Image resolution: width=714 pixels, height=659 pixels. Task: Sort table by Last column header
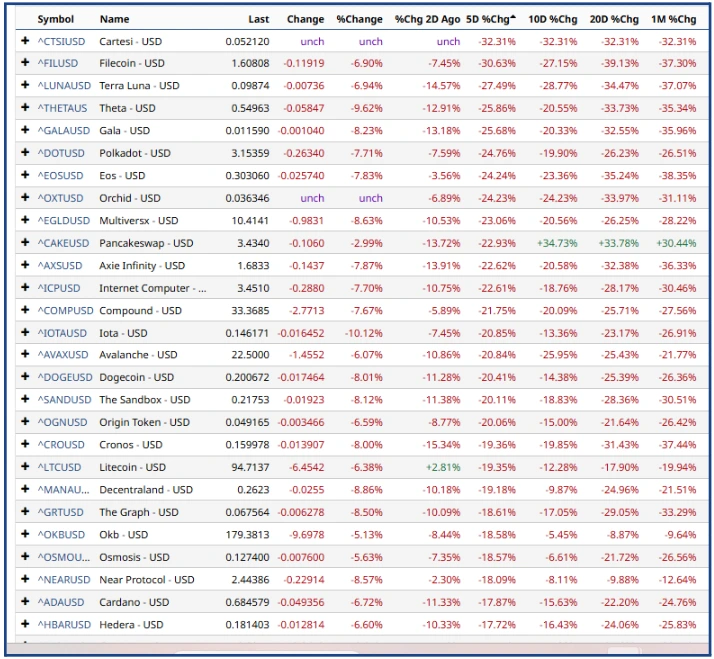pyautogui.click(x=259, y=19)
